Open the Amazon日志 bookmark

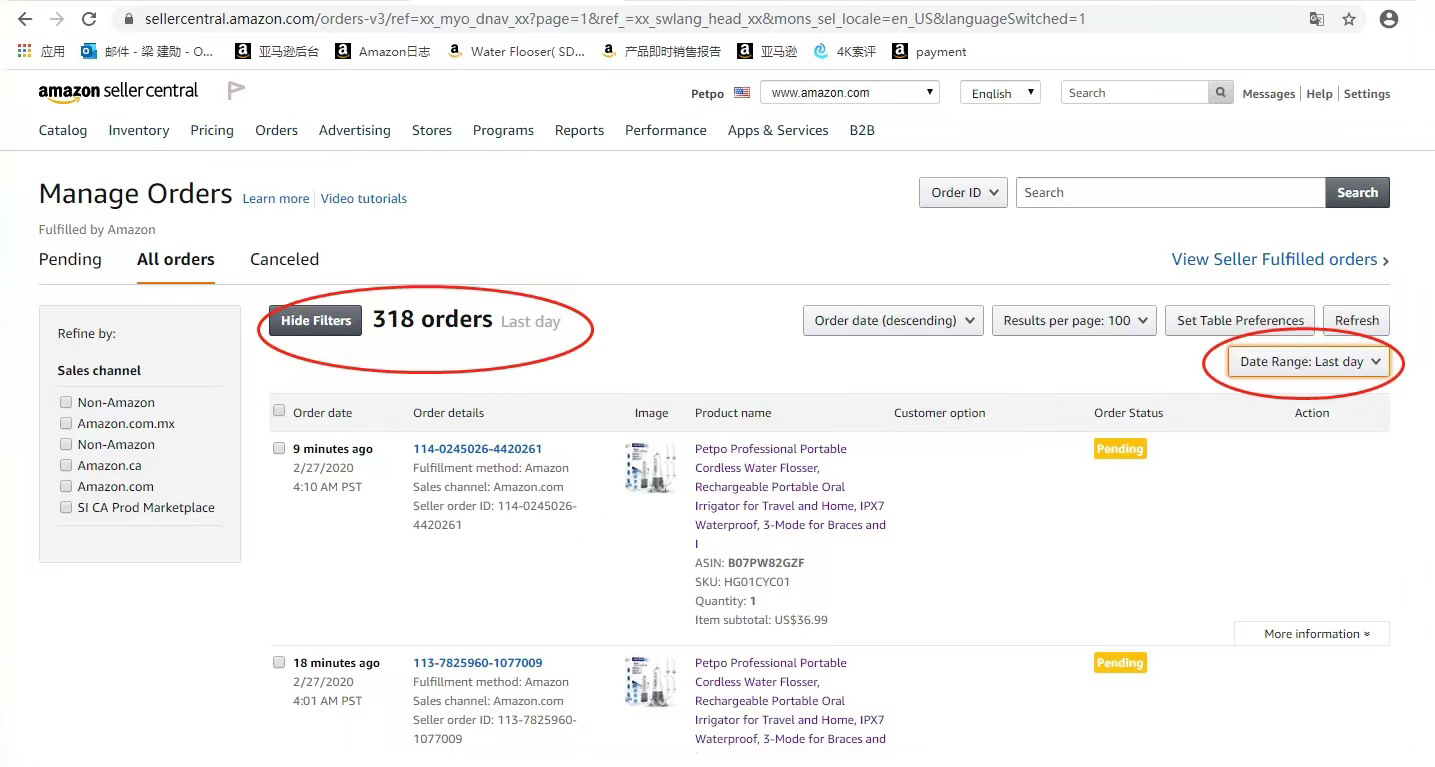(x=383, y=51)
